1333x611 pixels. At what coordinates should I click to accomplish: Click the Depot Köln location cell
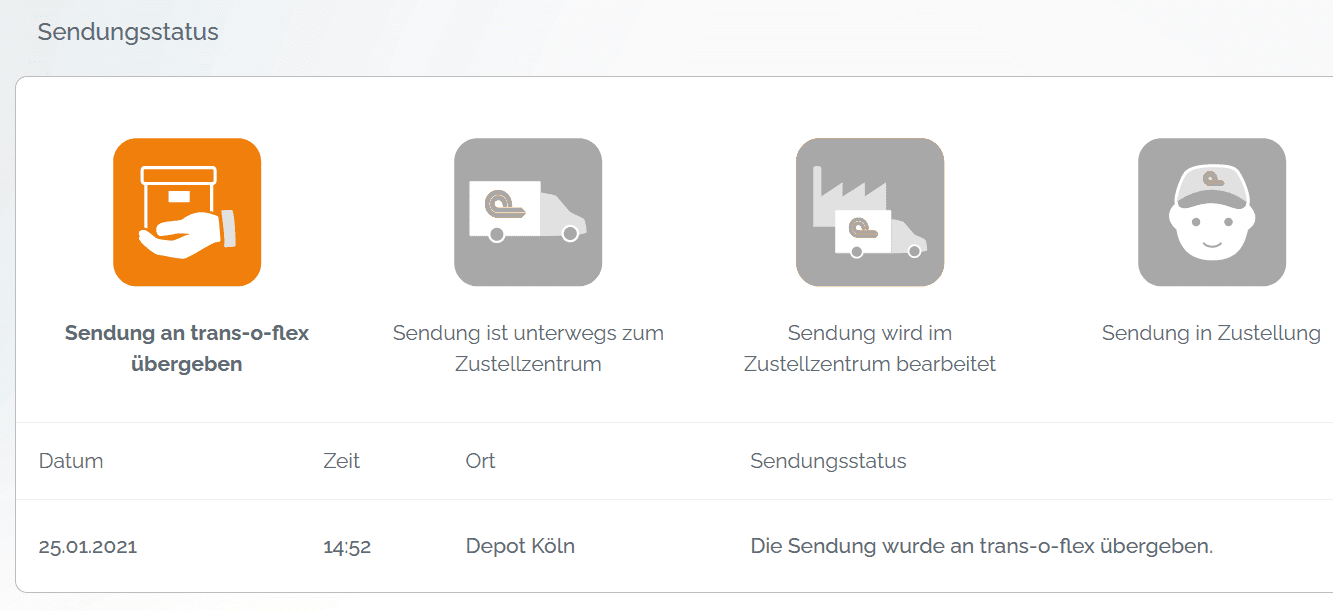pos(520,546)
